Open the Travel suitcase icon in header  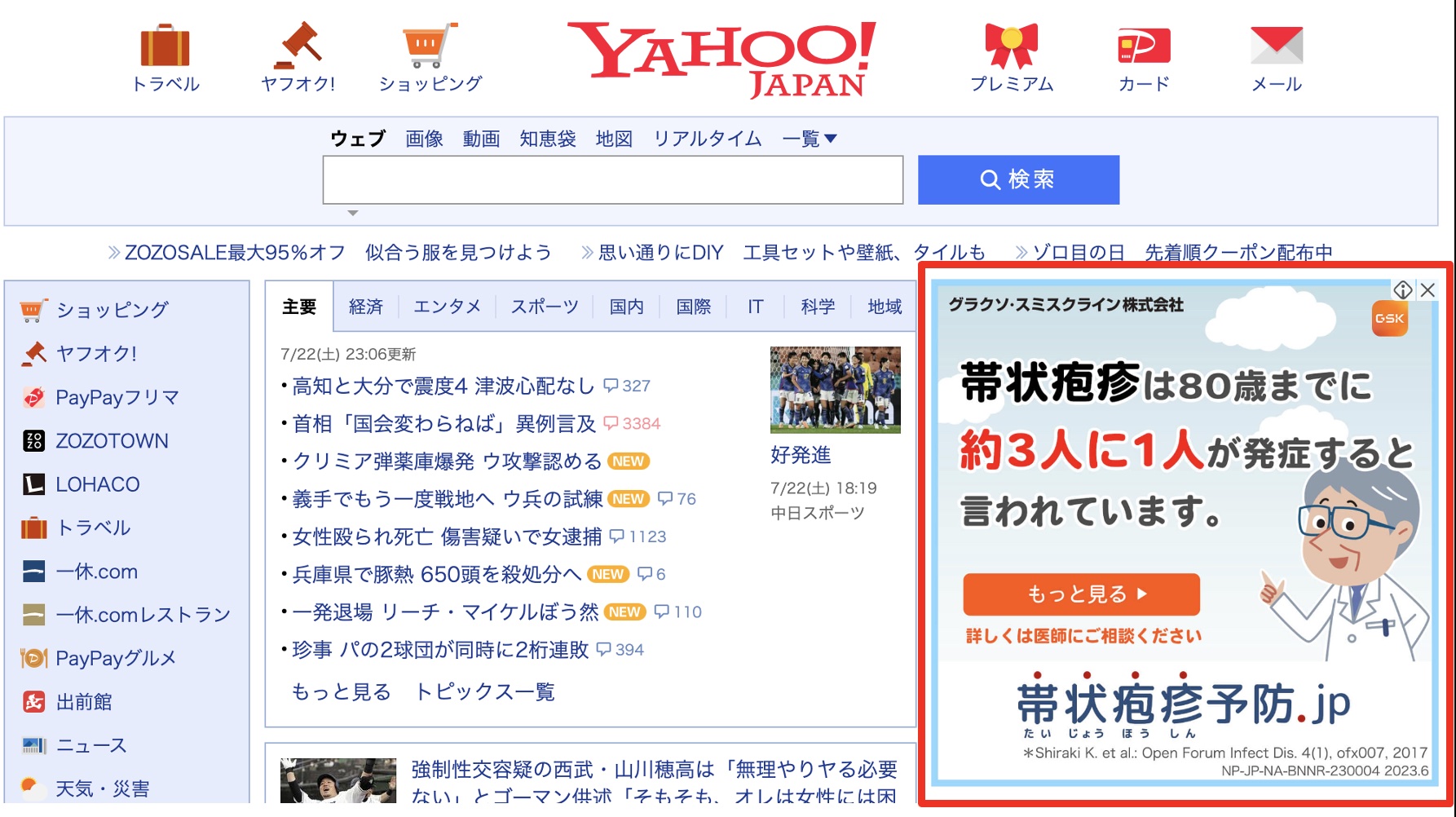coord(165,46)
